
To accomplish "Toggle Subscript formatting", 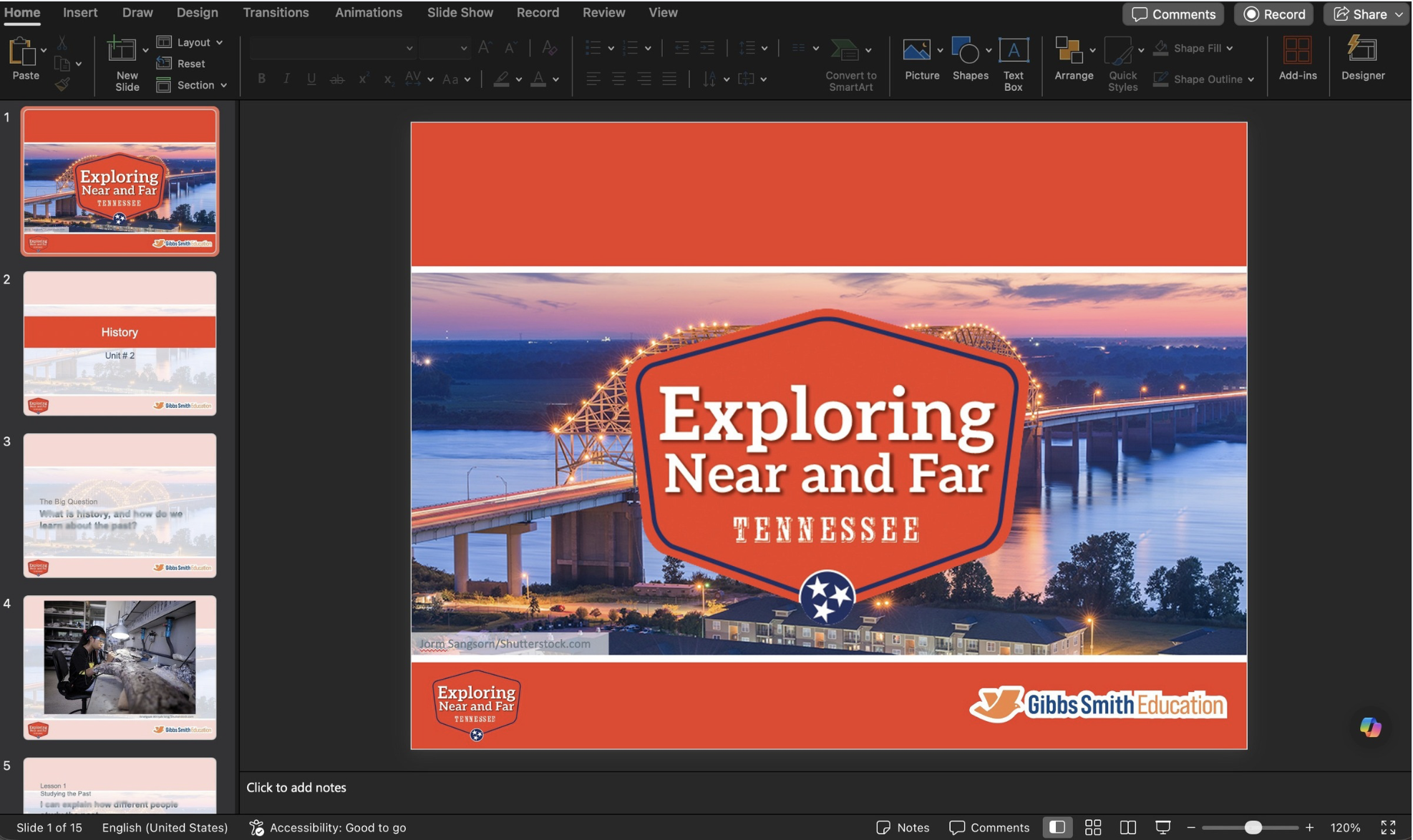I will (x=388, y=79).
